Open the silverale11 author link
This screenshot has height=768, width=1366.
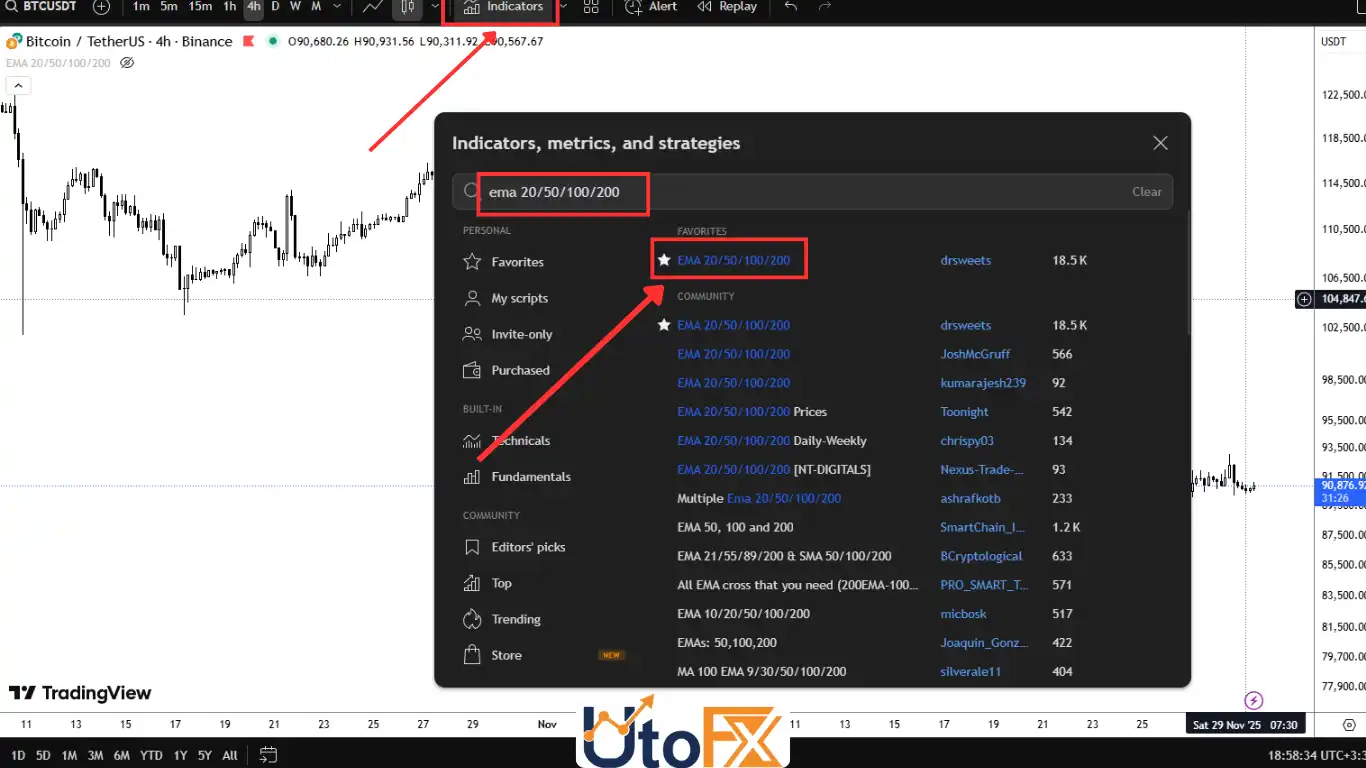(970, 672)
